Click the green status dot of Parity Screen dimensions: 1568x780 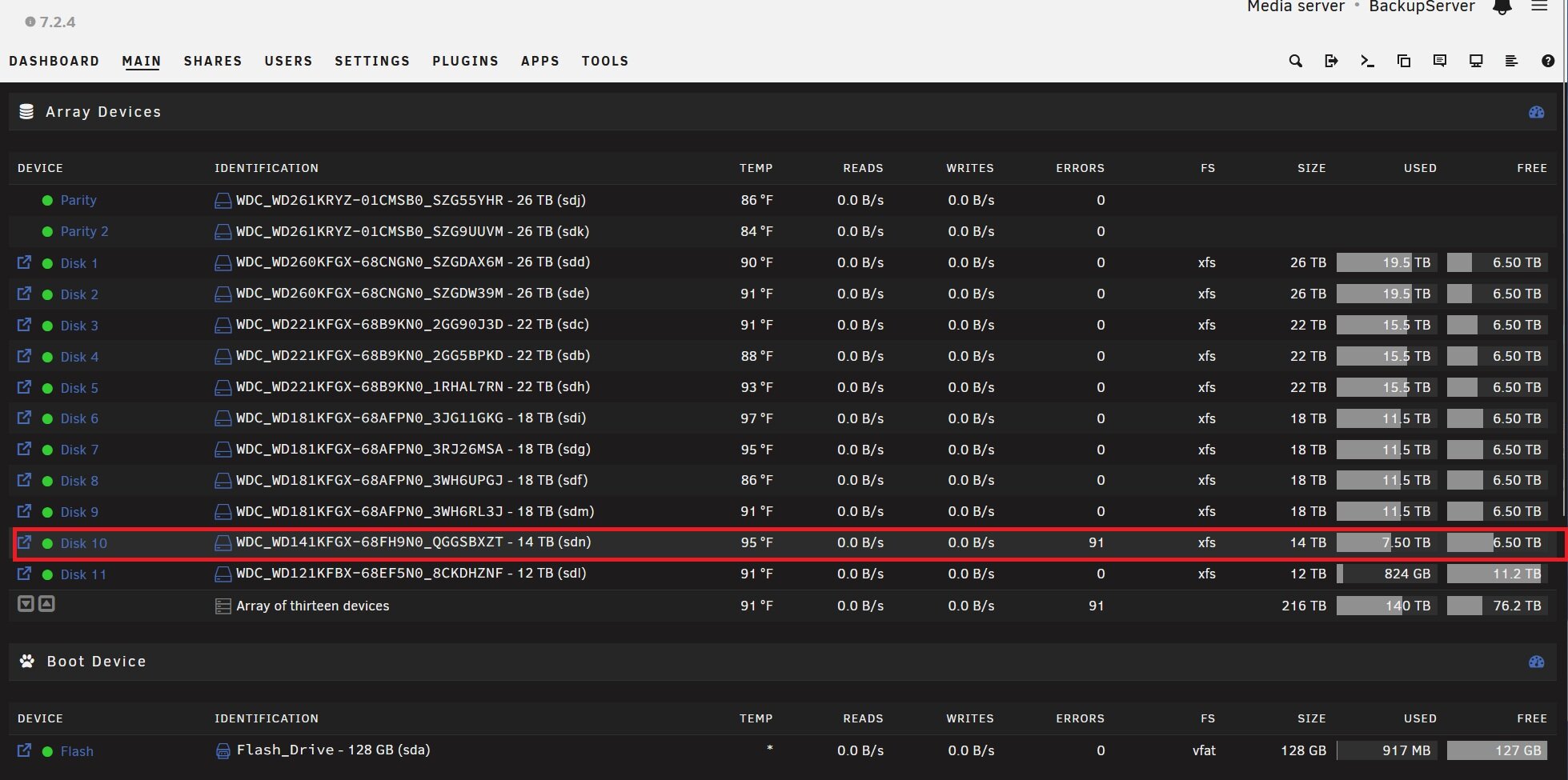click(47, 201)
